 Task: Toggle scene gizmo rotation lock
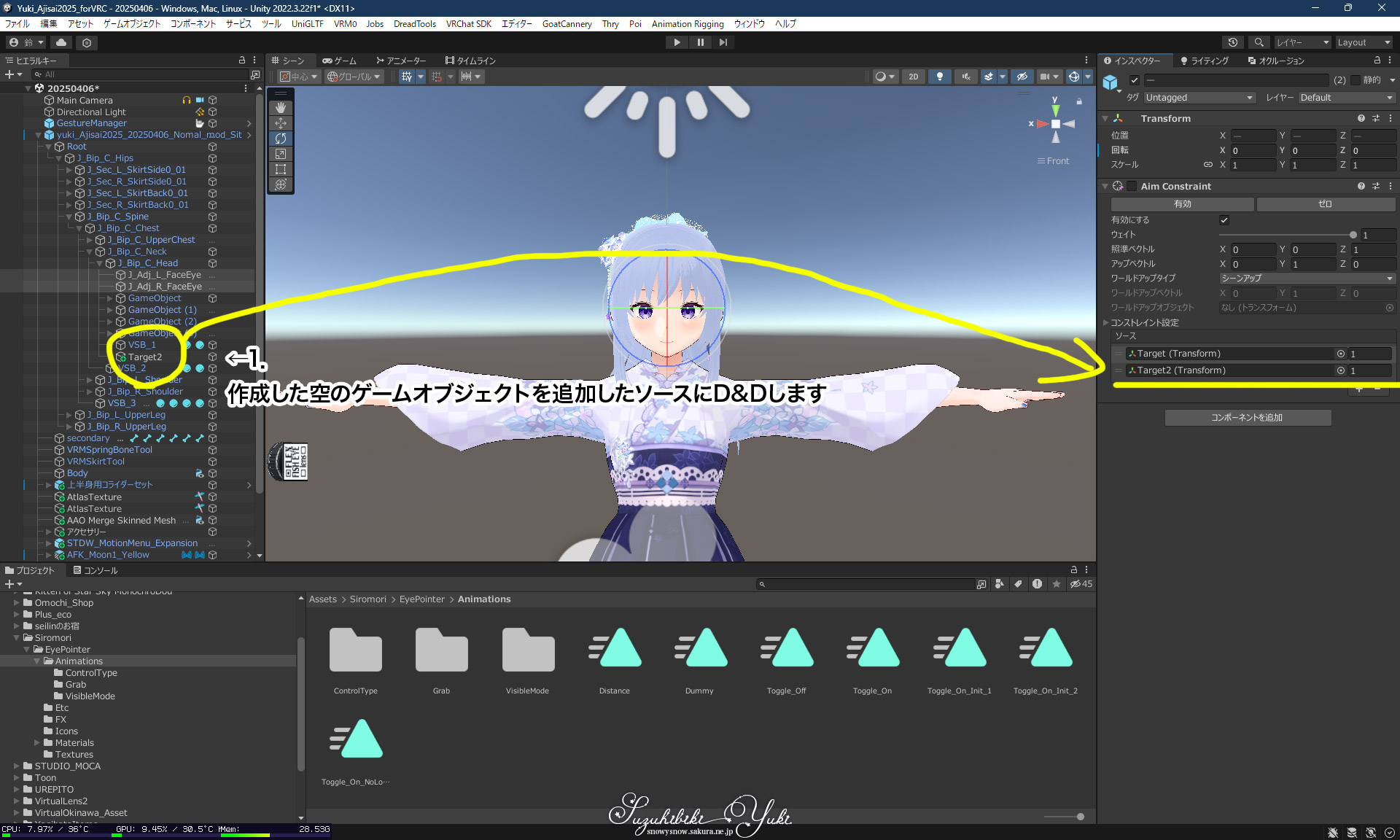(1079, 101)
